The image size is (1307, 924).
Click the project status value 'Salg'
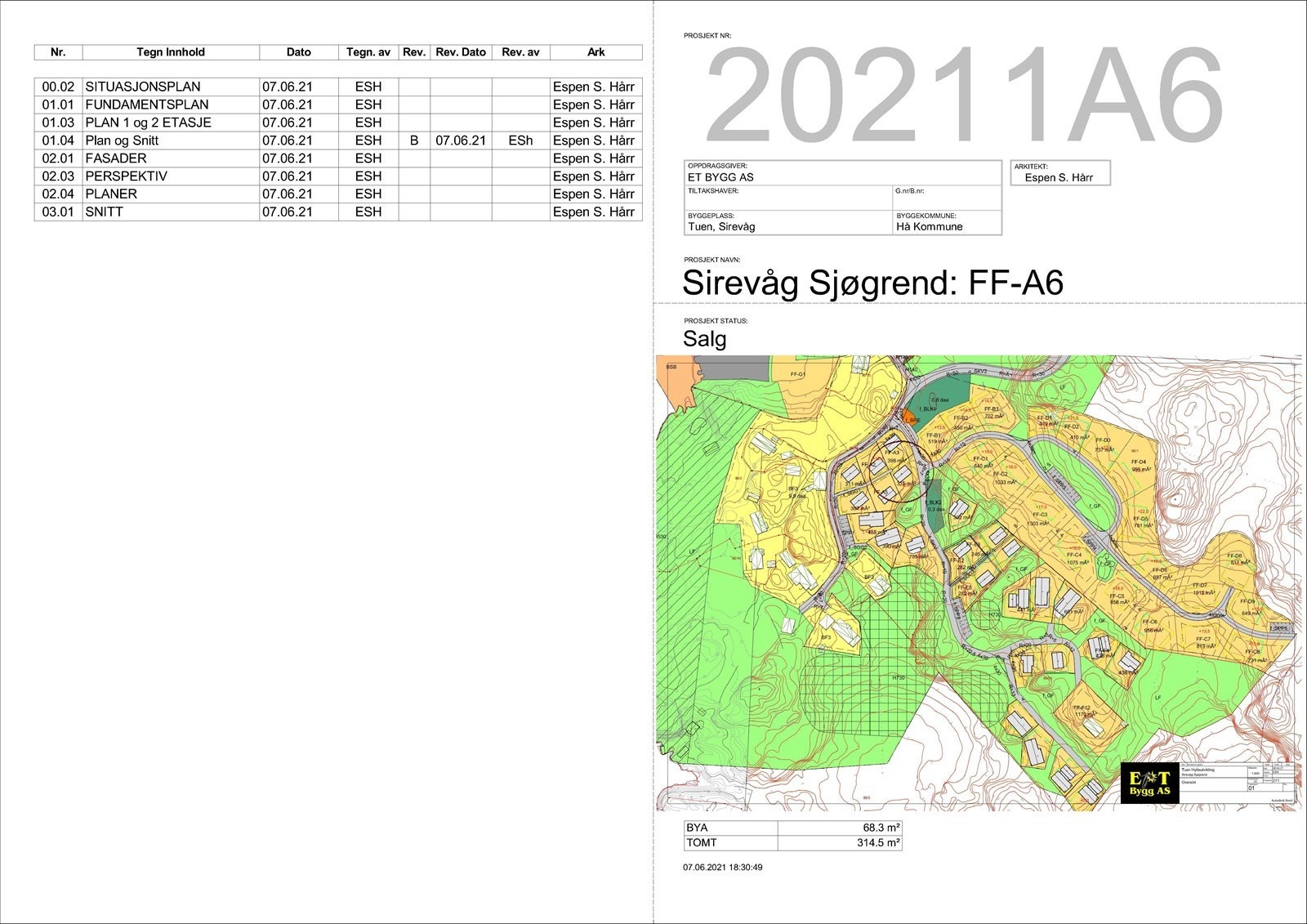pyautogui.click(x=704, y=338)
